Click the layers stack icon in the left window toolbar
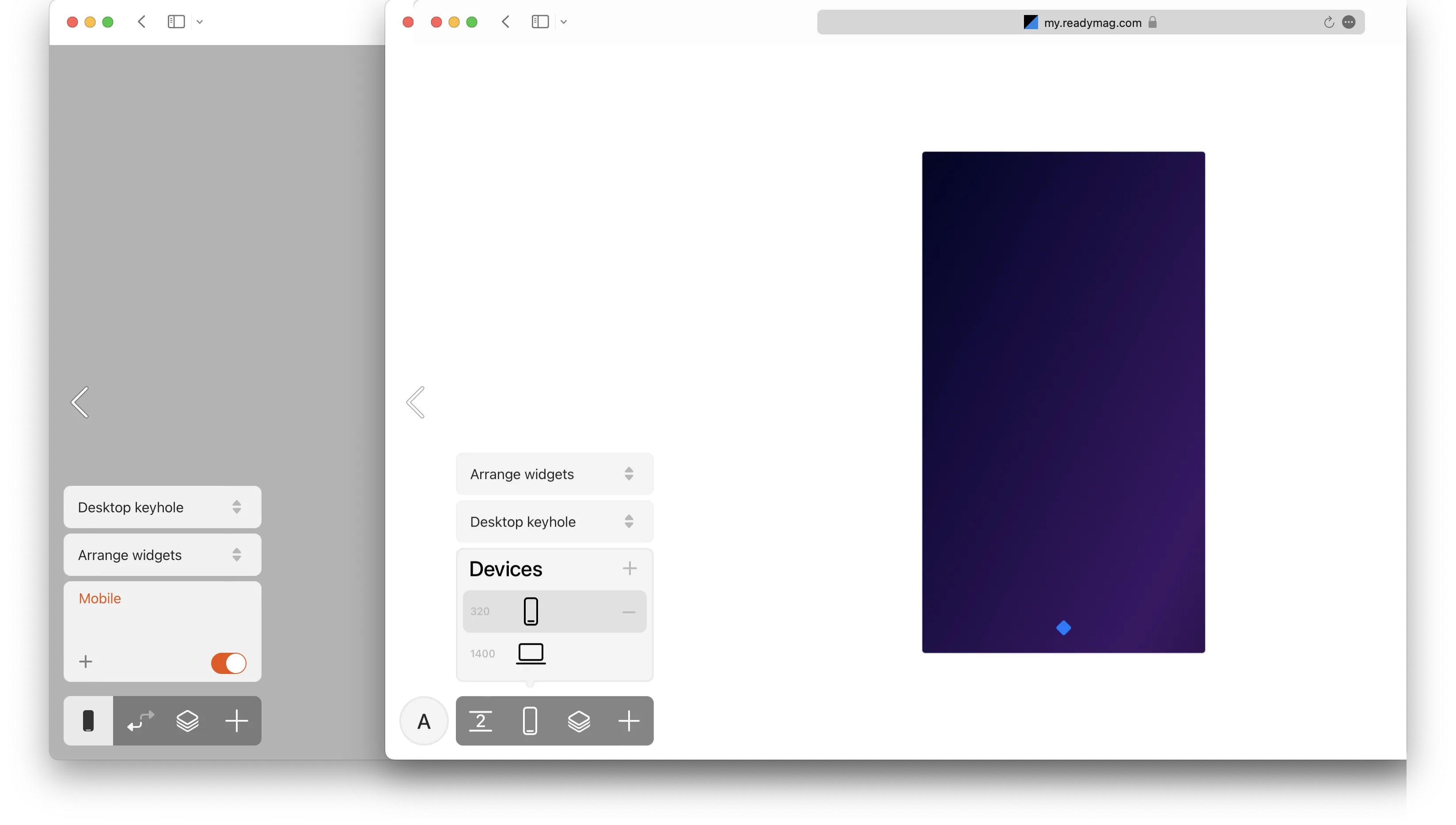The image size is (1456, 825). click(x=188, y=721)
